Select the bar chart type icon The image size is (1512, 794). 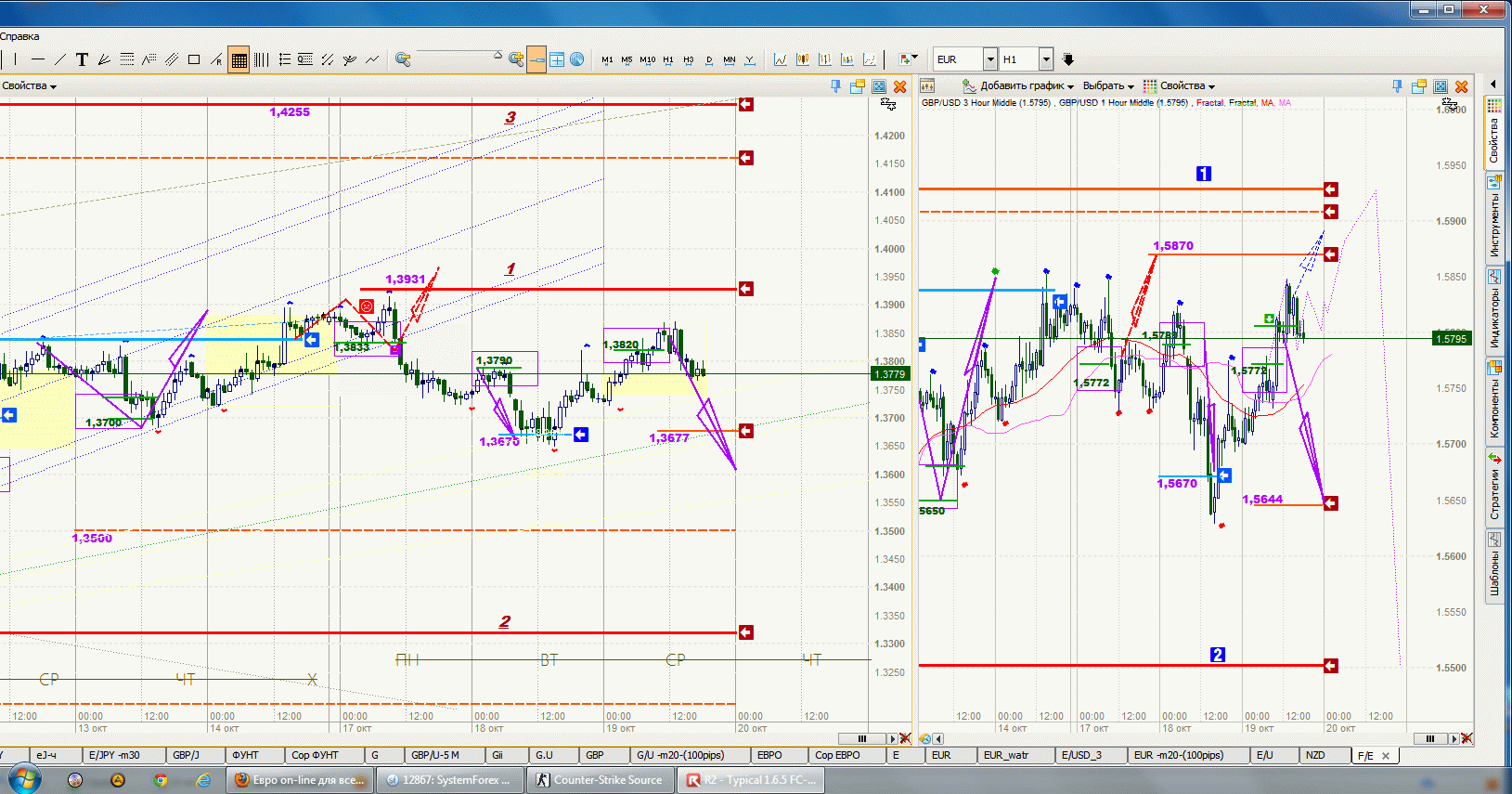(825, 59)
